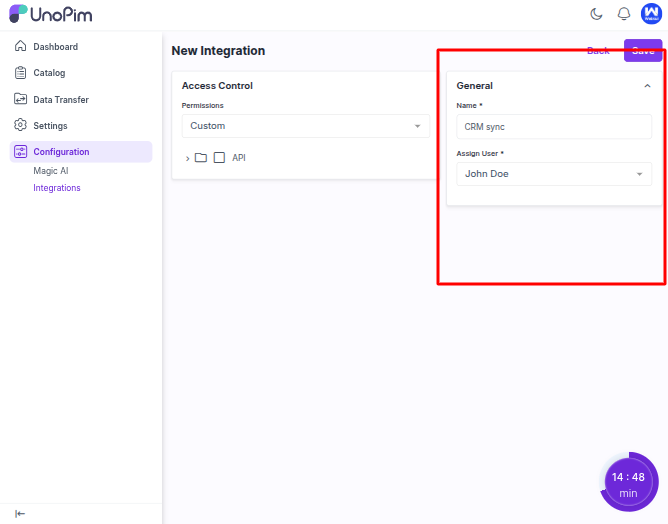The image size is (668, 524).
Task: Save the new integration
Action: pos(643,51)
